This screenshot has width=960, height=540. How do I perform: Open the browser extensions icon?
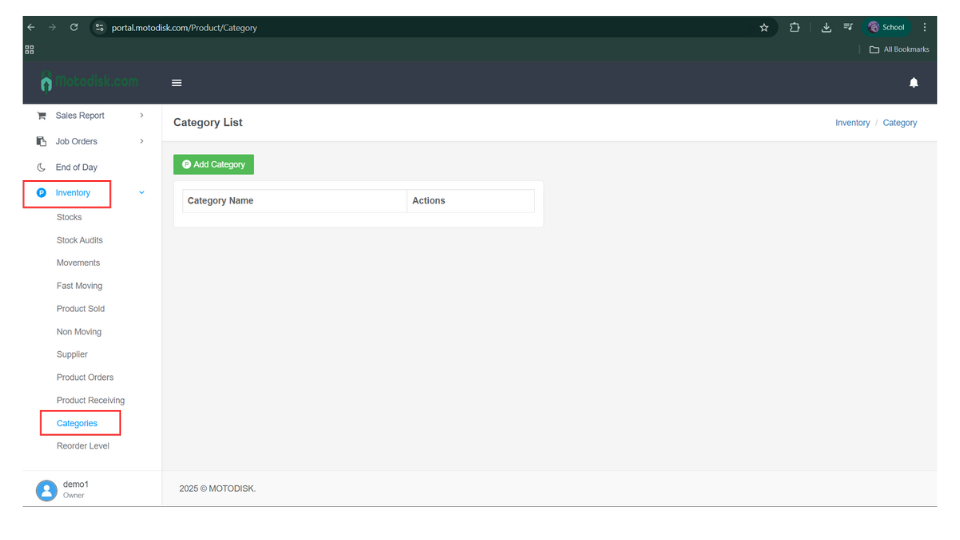(x=795, y=27)
